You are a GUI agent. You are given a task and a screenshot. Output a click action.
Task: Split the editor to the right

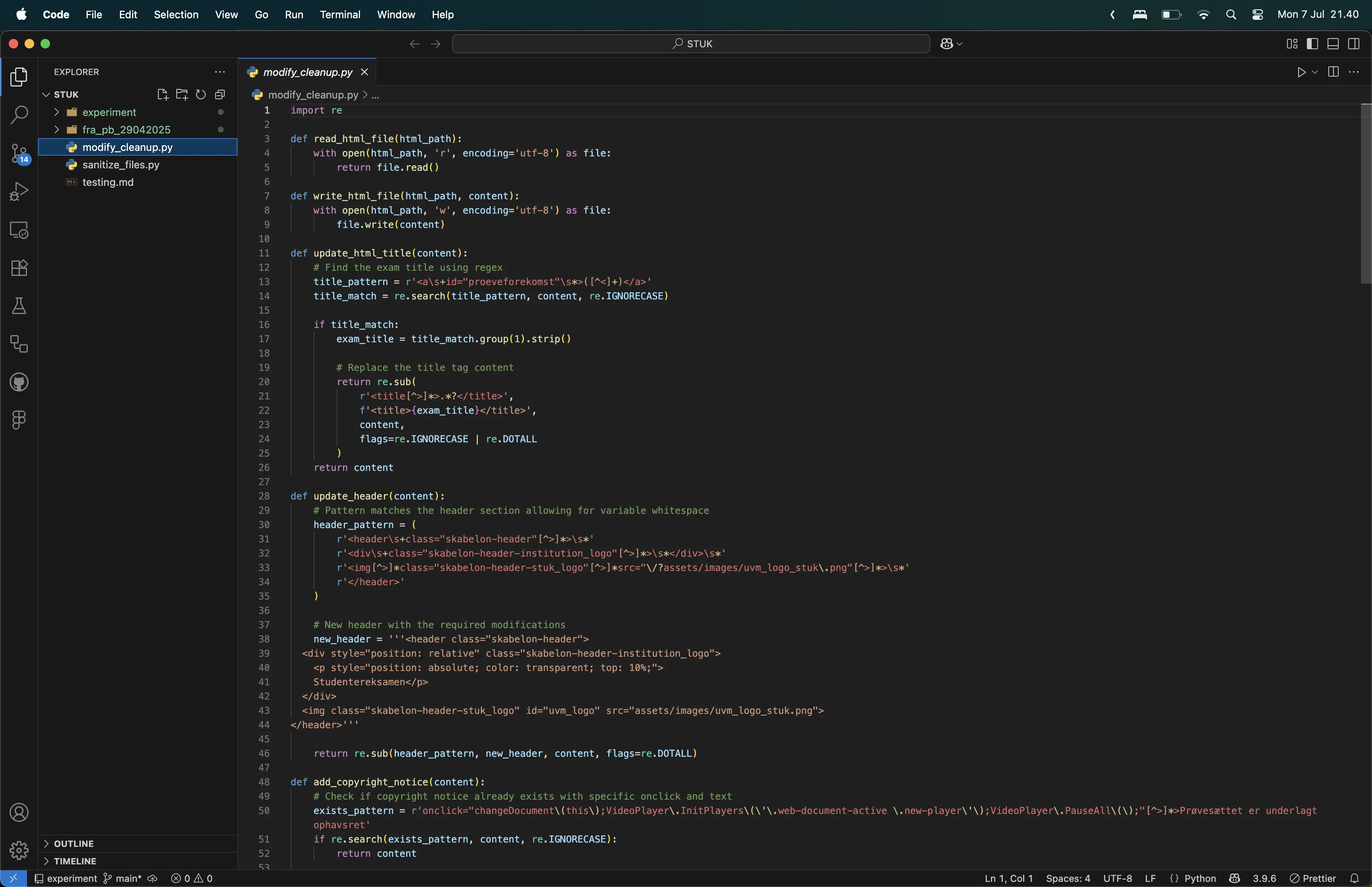click(1333, 72)
